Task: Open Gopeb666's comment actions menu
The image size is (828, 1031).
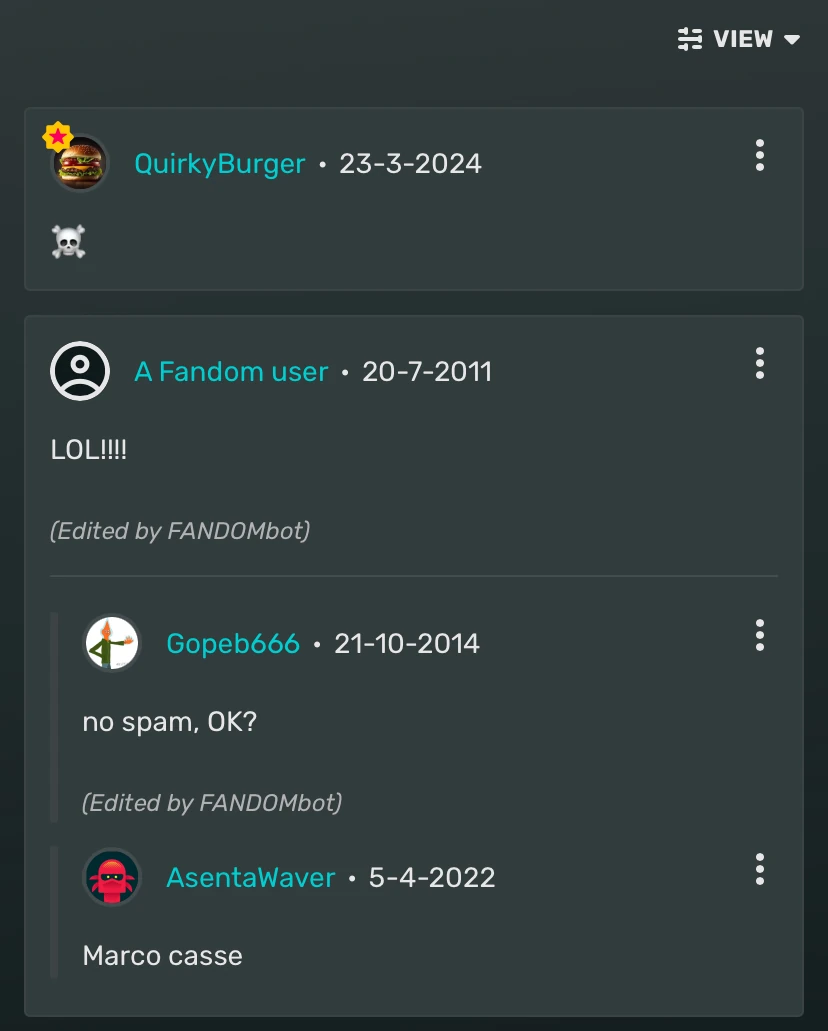Action: coord(760,635)
